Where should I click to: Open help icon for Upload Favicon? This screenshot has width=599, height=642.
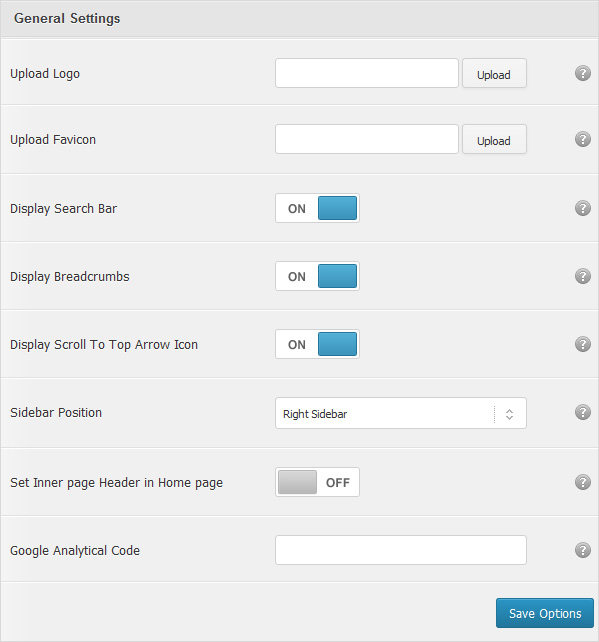click(583, 139)
